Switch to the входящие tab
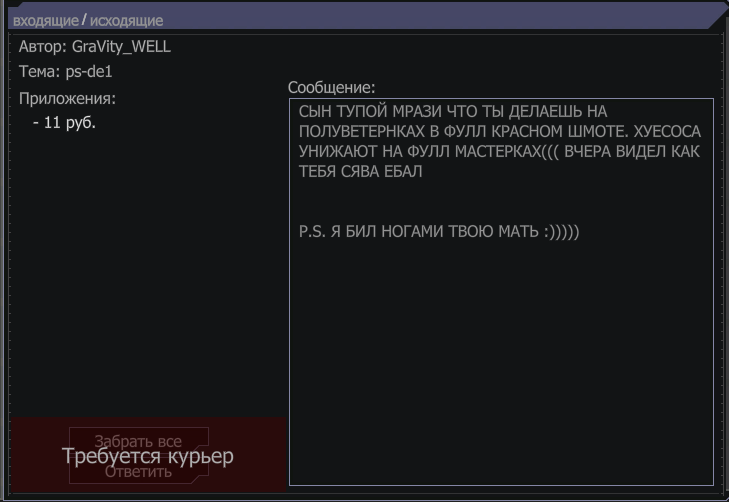 [46, 21]
